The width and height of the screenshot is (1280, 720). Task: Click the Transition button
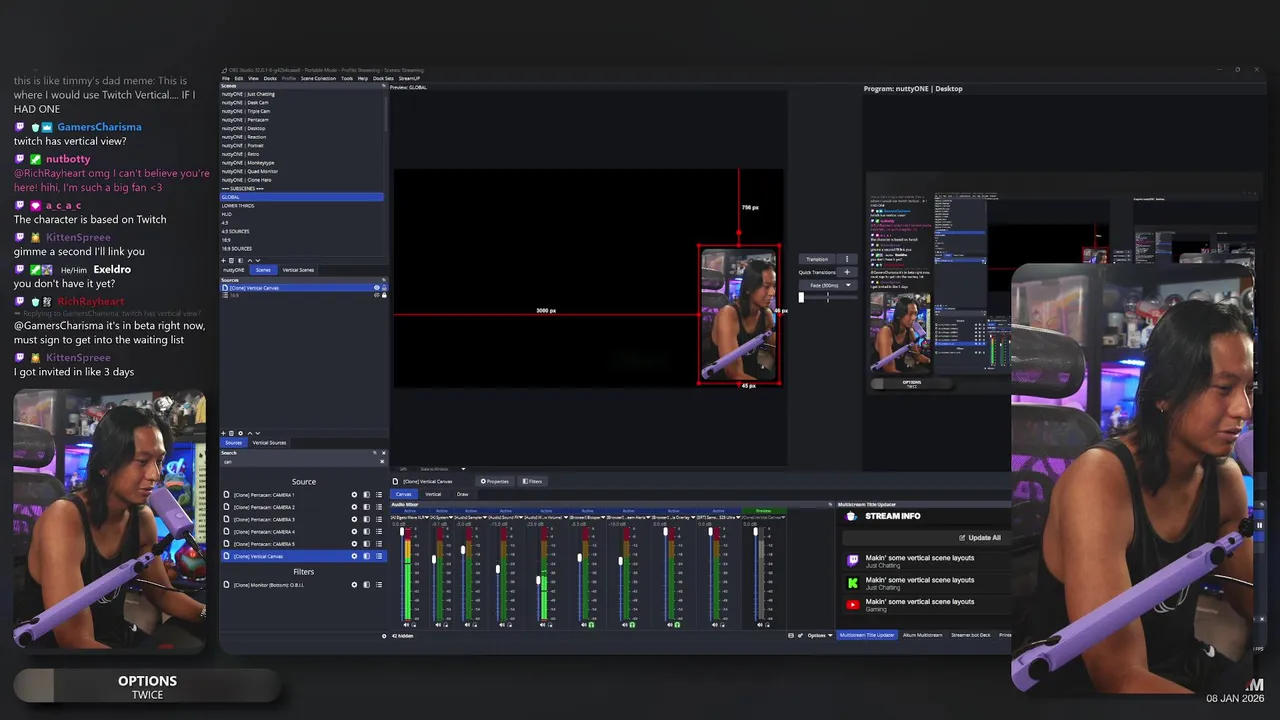[817, 259]
